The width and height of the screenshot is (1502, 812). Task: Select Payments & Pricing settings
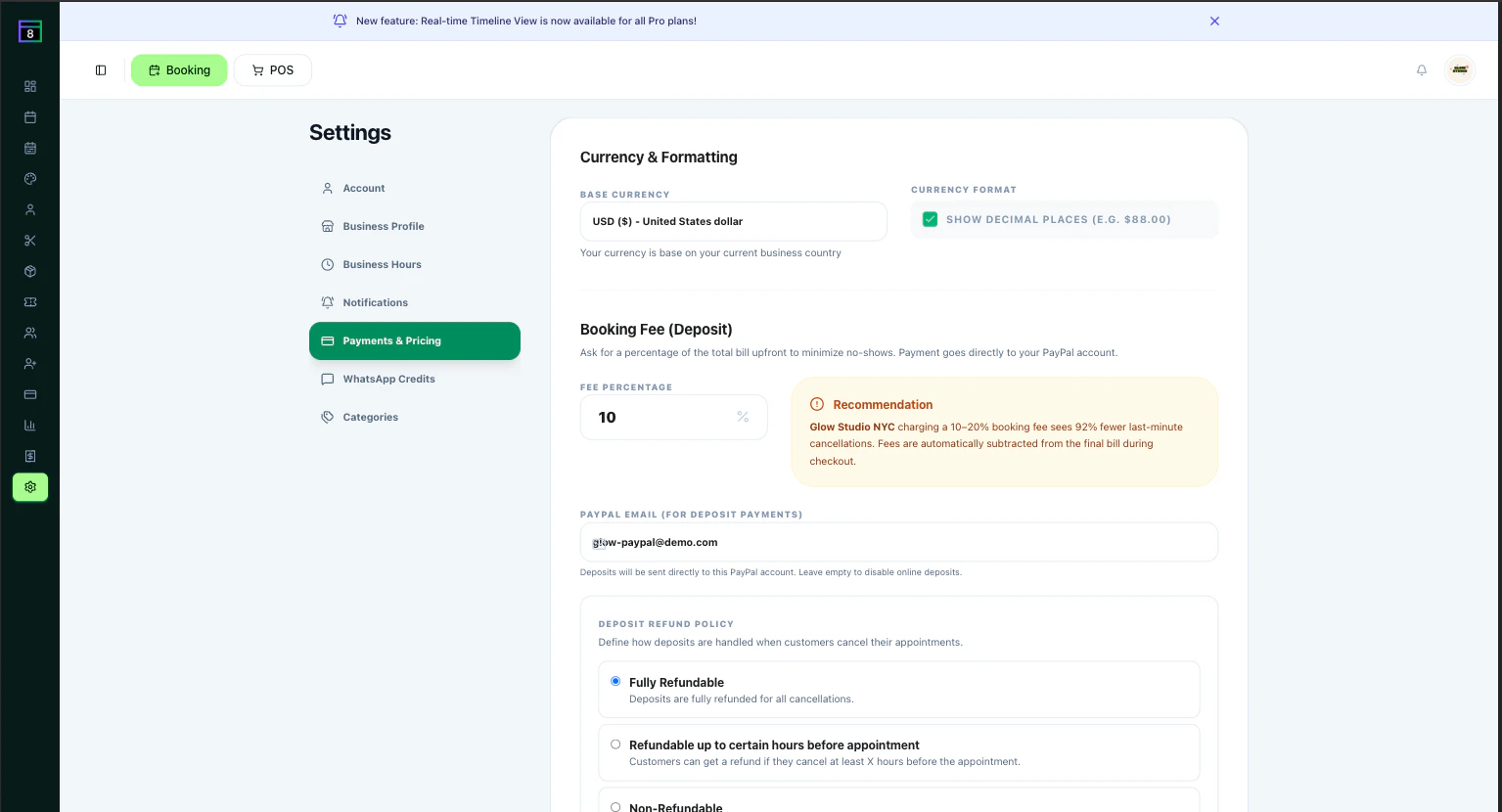415,340
